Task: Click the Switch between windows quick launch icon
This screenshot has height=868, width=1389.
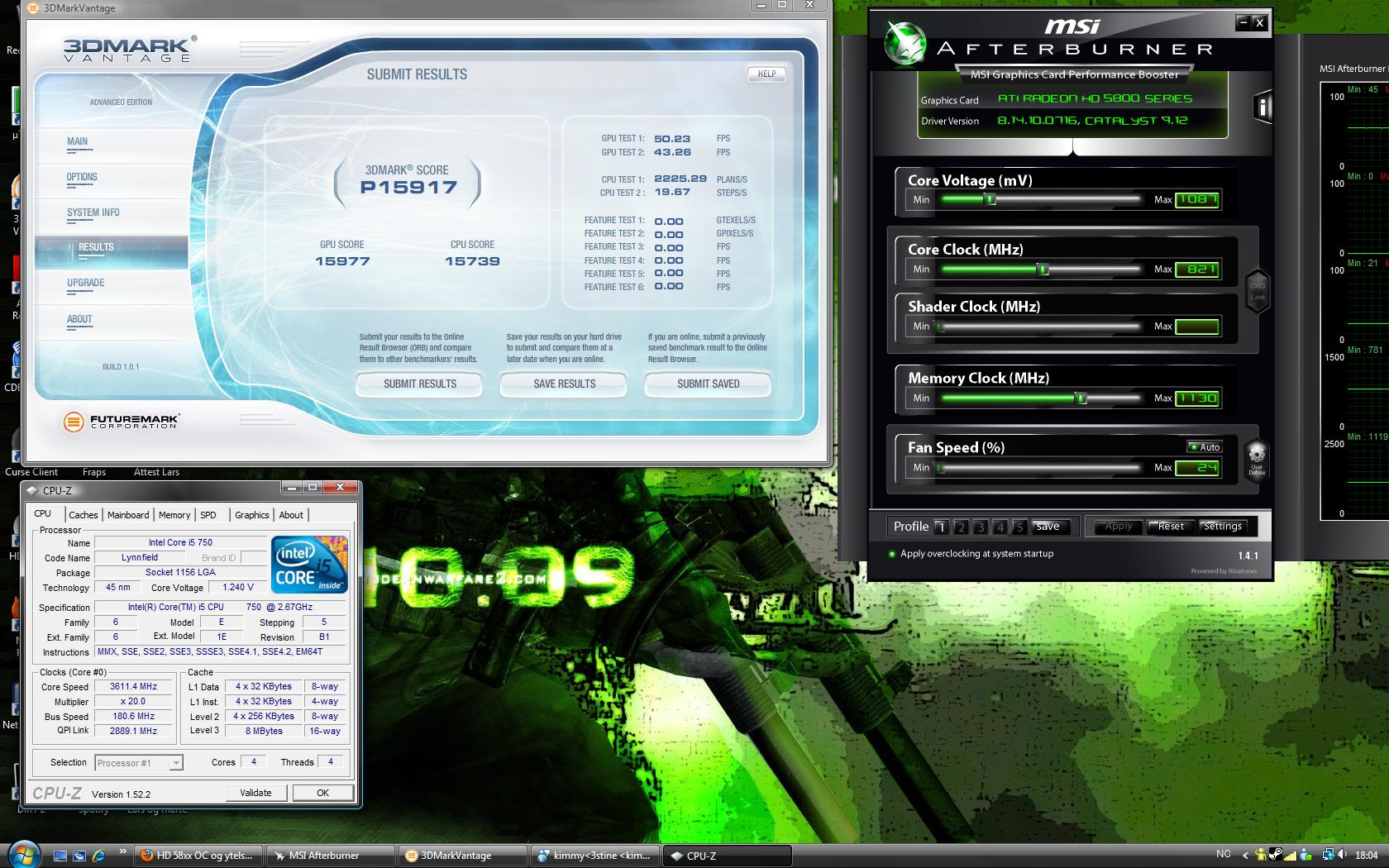Action: tap(79, 856)
